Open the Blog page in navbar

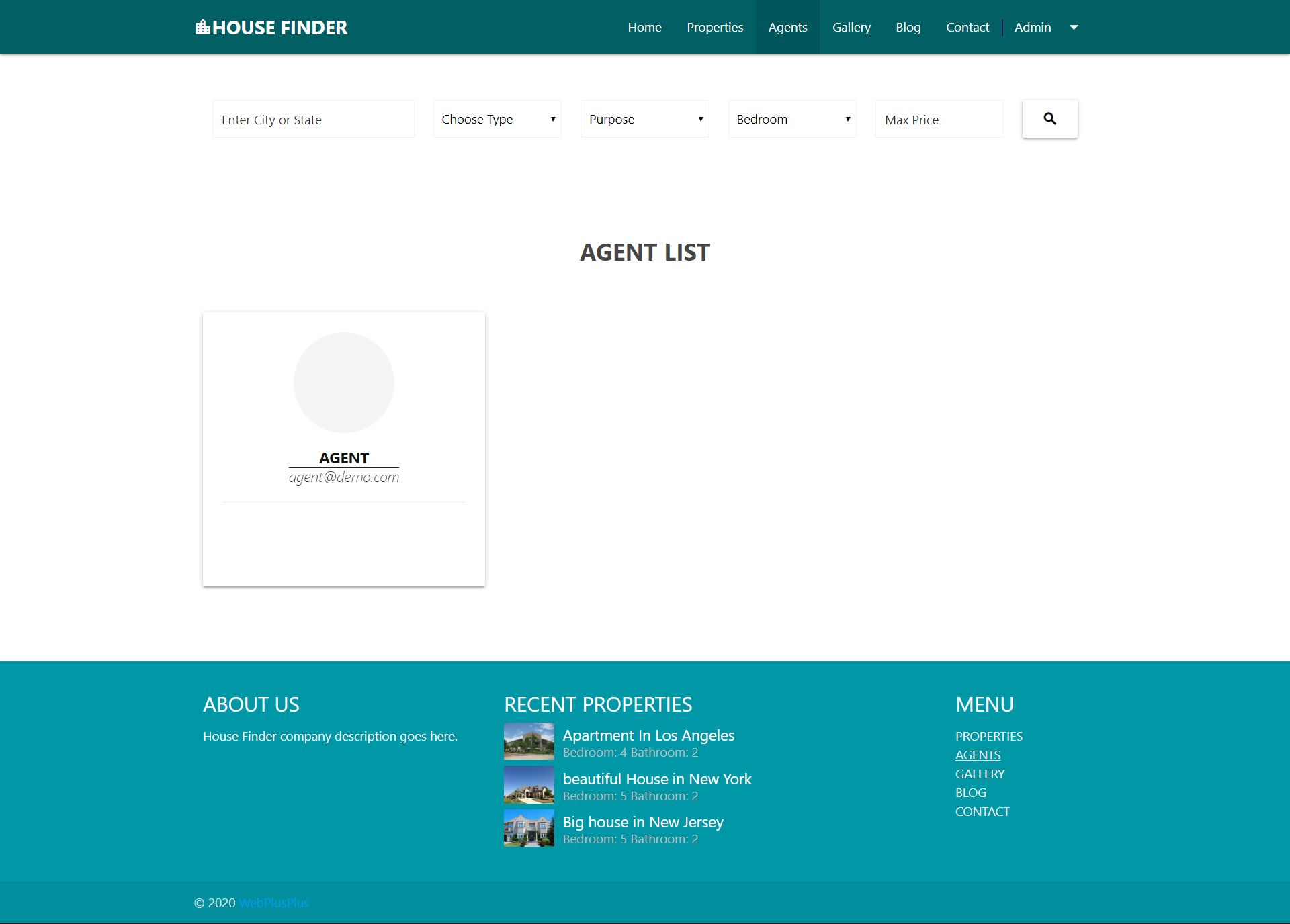(x=908, y=28)
